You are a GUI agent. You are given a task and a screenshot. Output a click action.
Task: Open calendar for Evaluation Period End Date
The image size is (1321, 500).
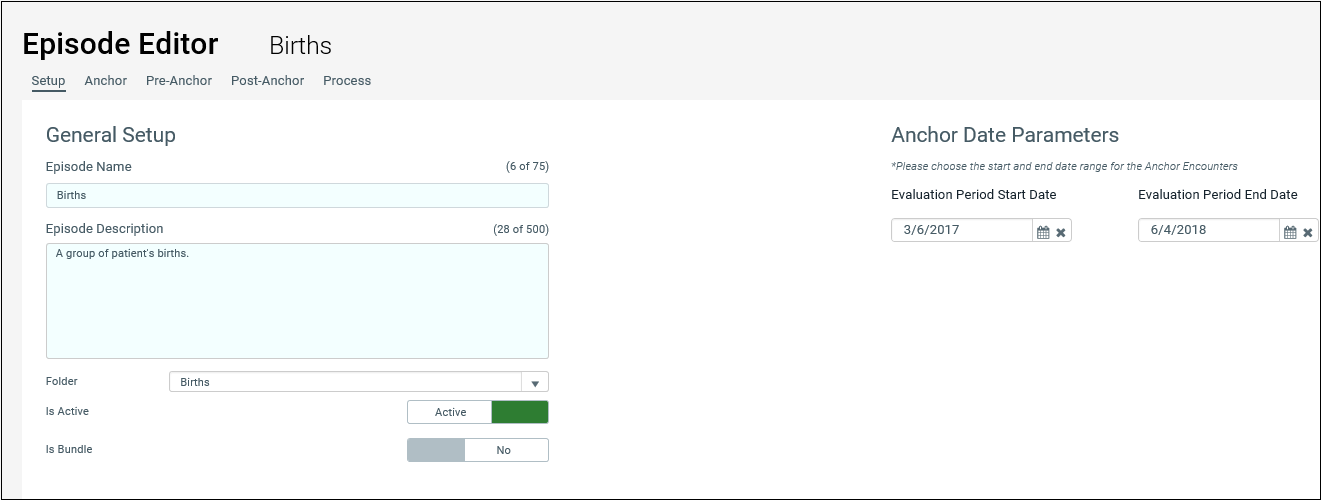(x=1290, y=232)
